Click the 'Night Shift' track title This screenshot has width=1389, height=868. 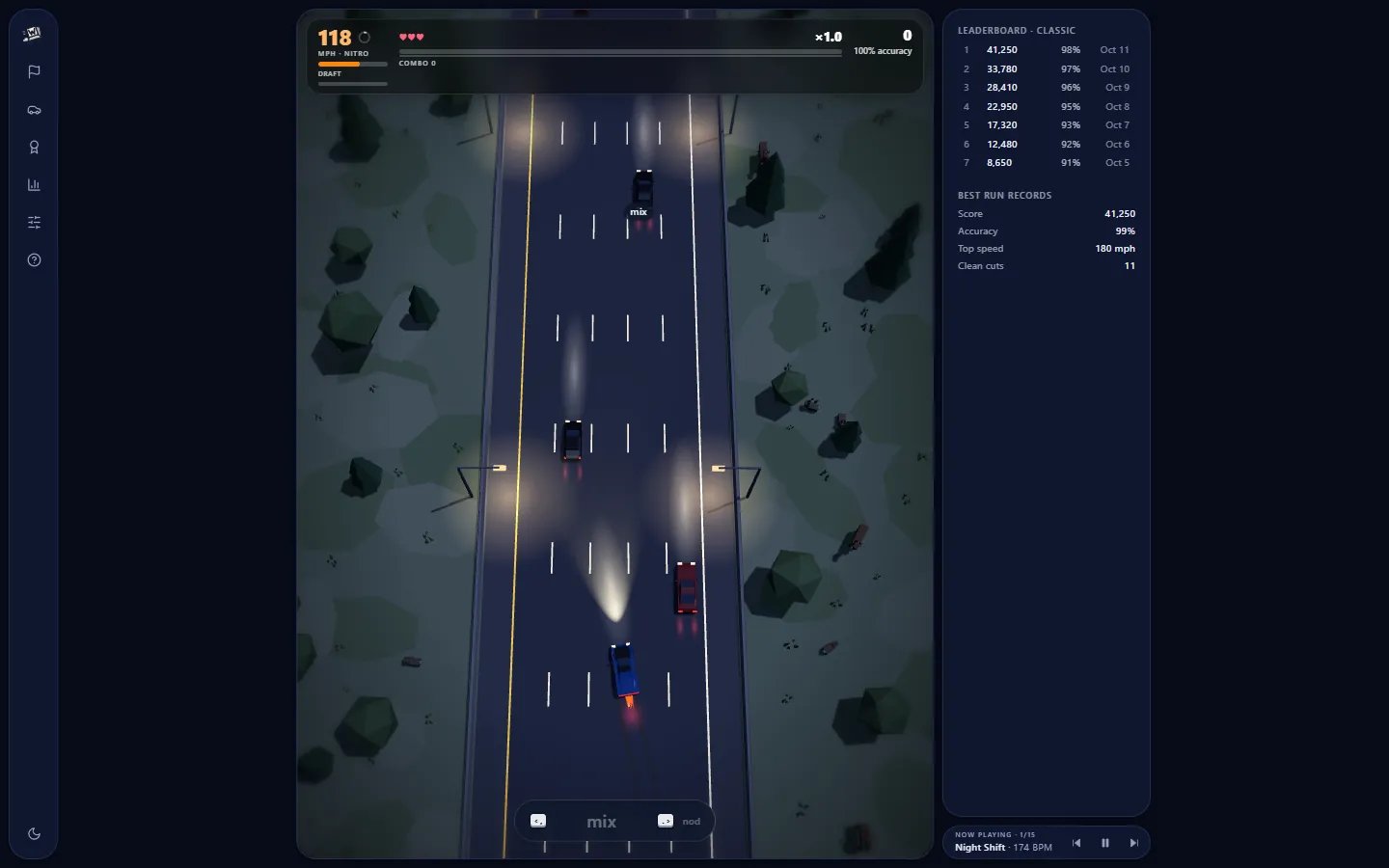click(x=980, y=848)
